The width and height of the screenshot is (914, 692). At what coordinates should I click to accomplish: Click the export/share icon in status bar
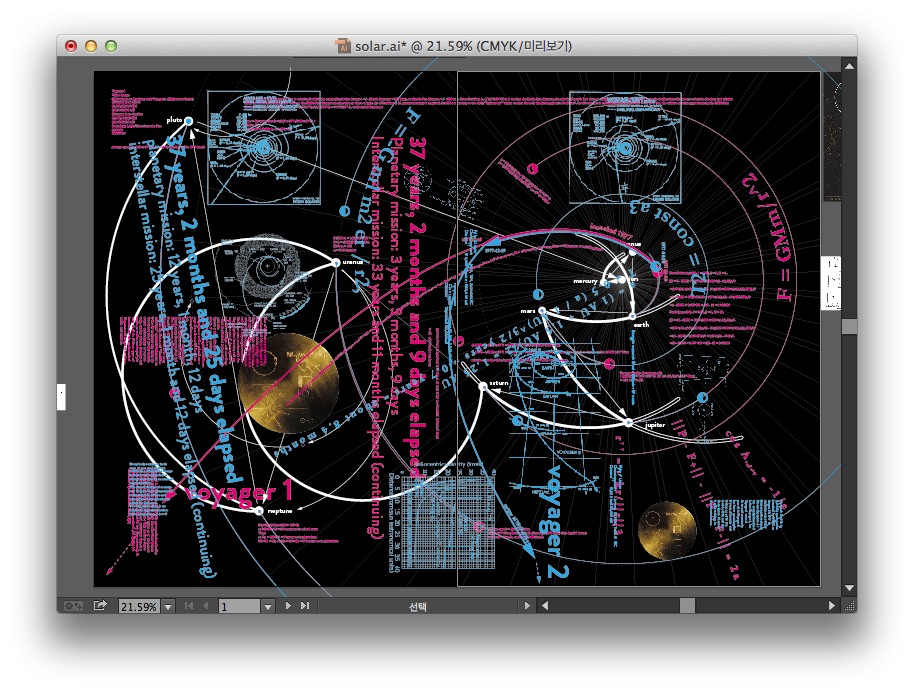click(x=100, y=606)
